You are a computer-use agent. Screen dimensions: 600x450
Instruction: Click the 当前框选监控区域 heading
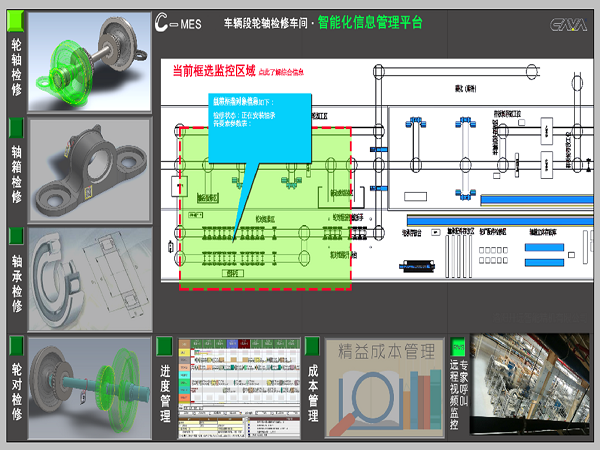pos(214,71)
